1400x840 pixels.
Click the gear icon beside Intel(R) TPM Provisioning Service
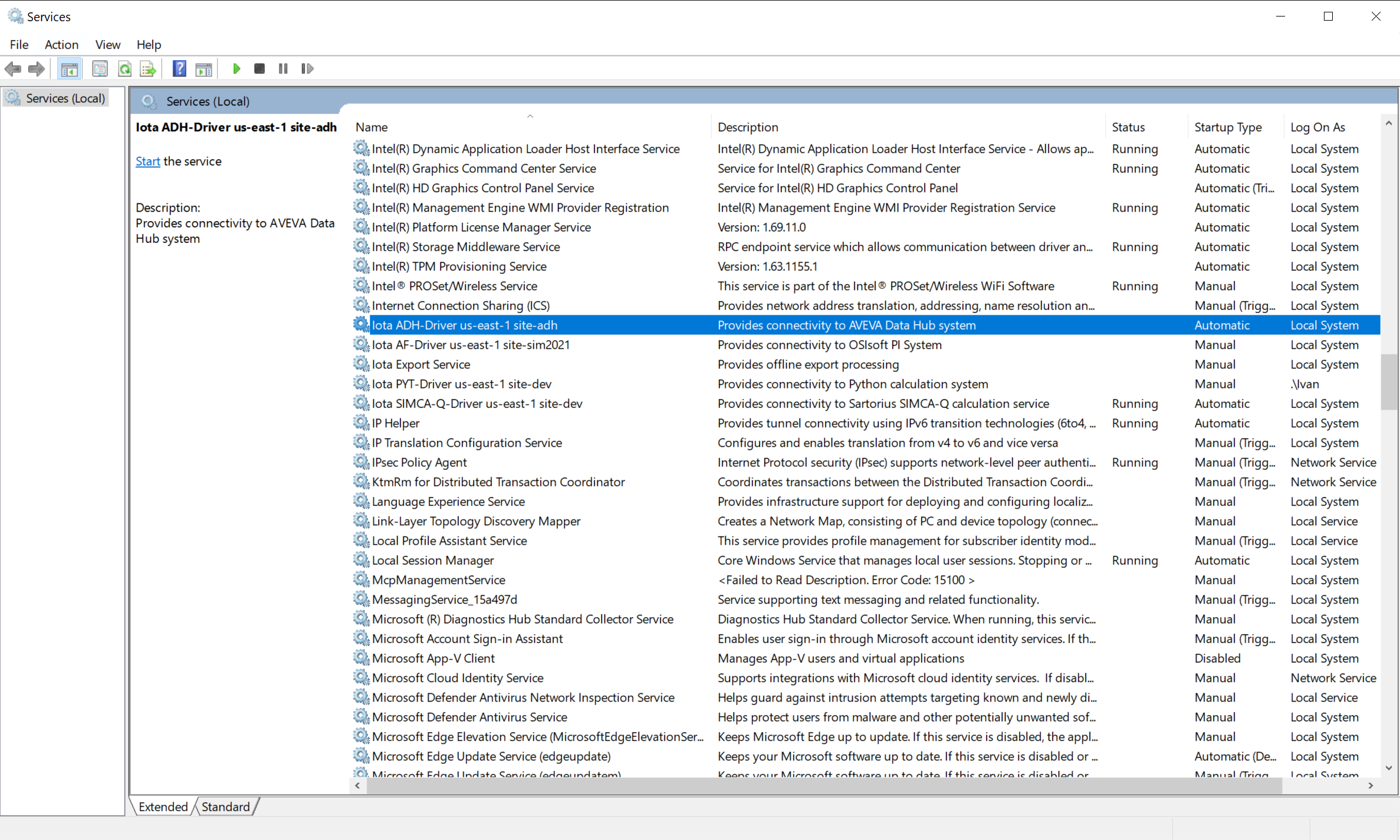[x=361, y=266]
